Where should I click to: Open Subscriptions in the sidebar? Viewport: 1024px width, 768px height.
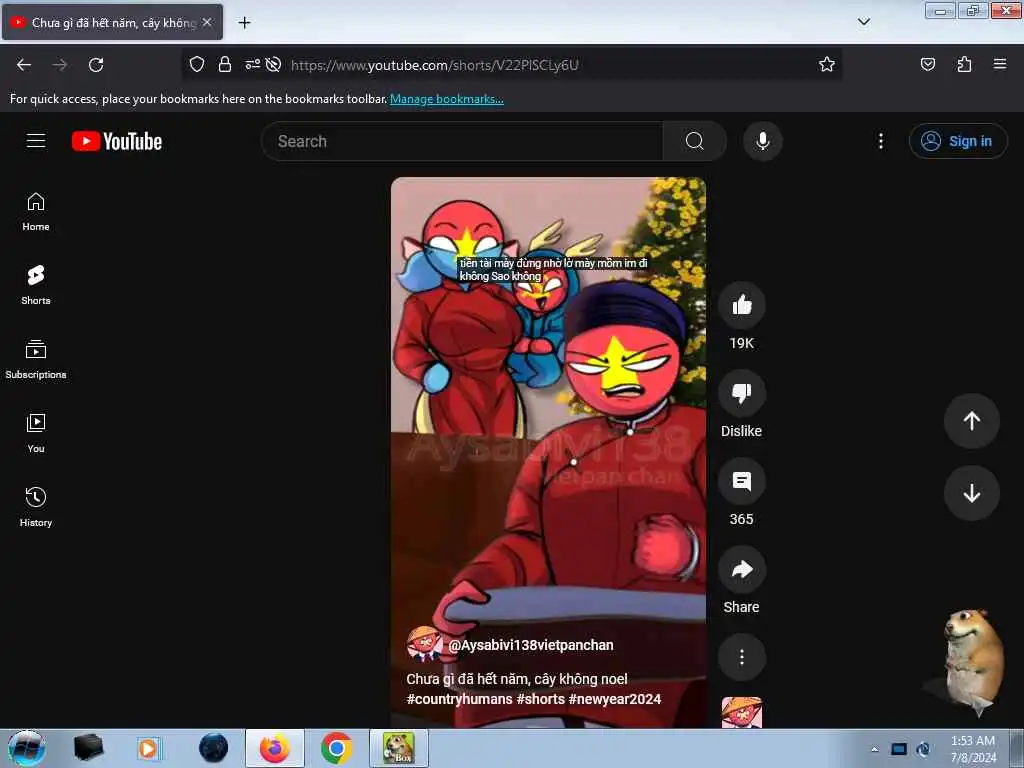[36, 359]
